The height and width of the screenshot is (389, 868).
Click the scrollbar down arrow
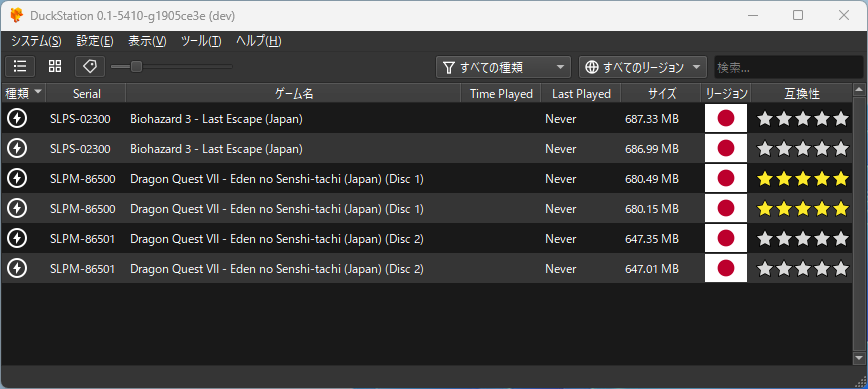click(x=859, y=358)
